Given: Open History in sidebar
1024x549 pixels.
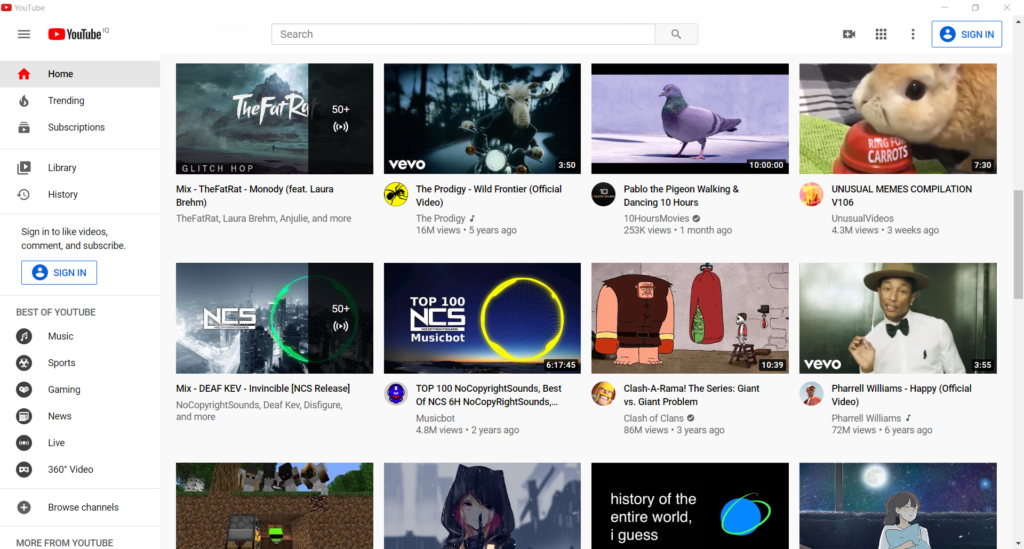Looking at the screenshot, I should pos(80,195).
